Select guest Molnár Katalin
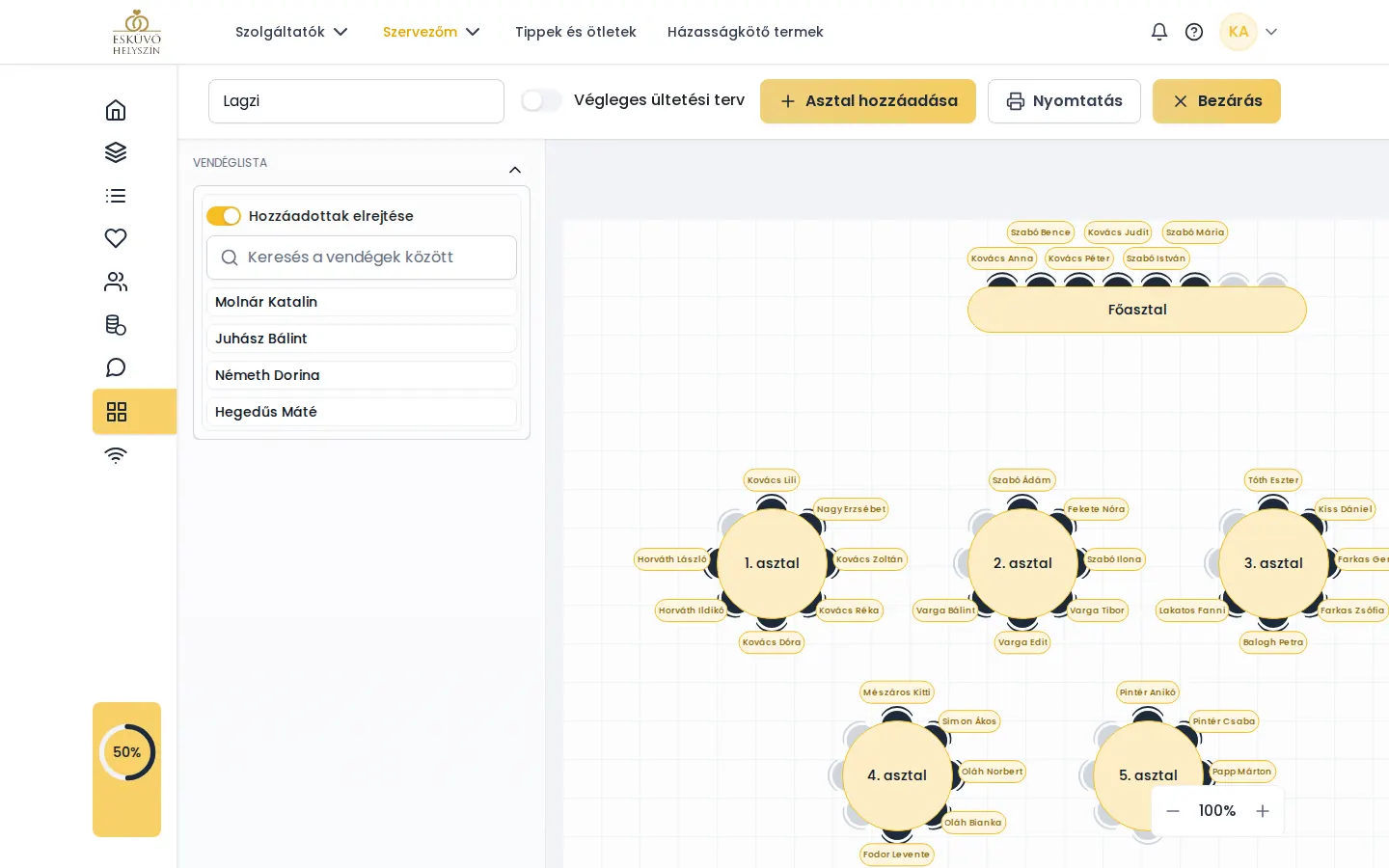The height and width of the screenshot is (868, 1389). (362, 302)
